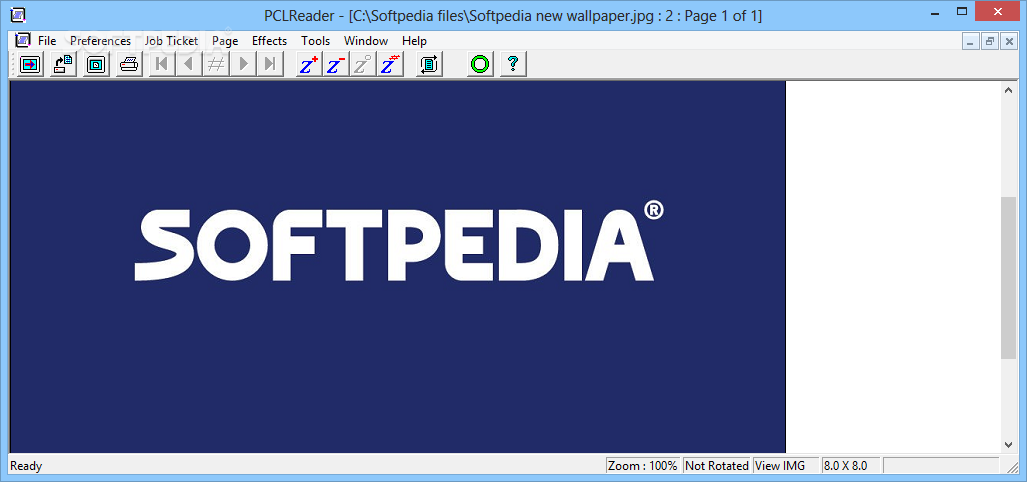Click the go-to page number (#) button
1027x482 pixels.
point(216,64)
